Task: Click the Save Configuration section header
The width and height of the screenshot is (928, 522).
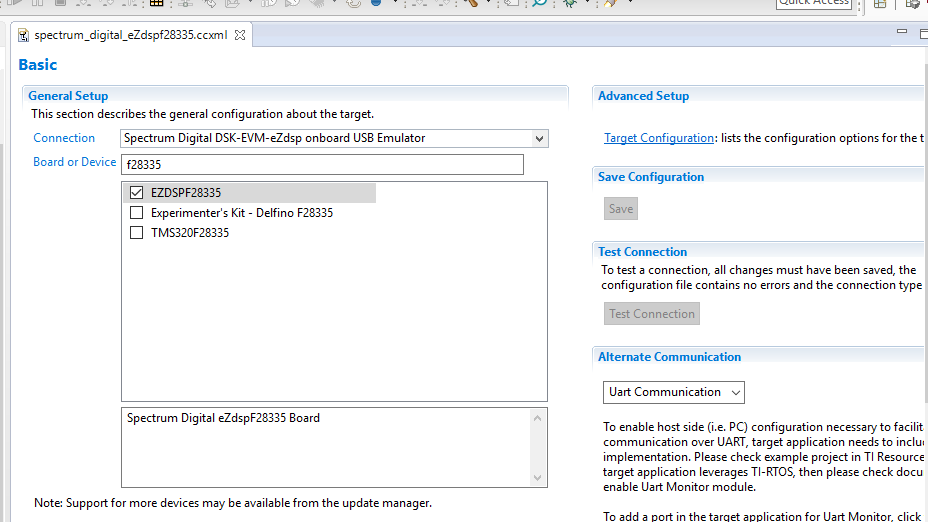Action: coord(651,177)
